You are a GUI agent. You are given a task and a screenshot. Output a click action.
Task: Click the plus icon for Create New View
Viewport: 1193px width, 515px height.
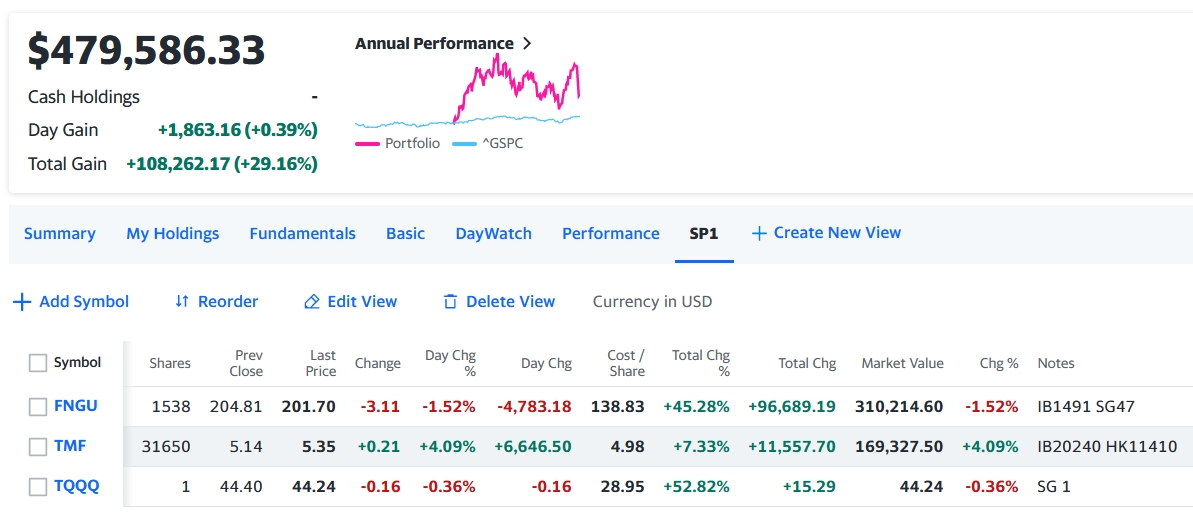tap(759, 233)
